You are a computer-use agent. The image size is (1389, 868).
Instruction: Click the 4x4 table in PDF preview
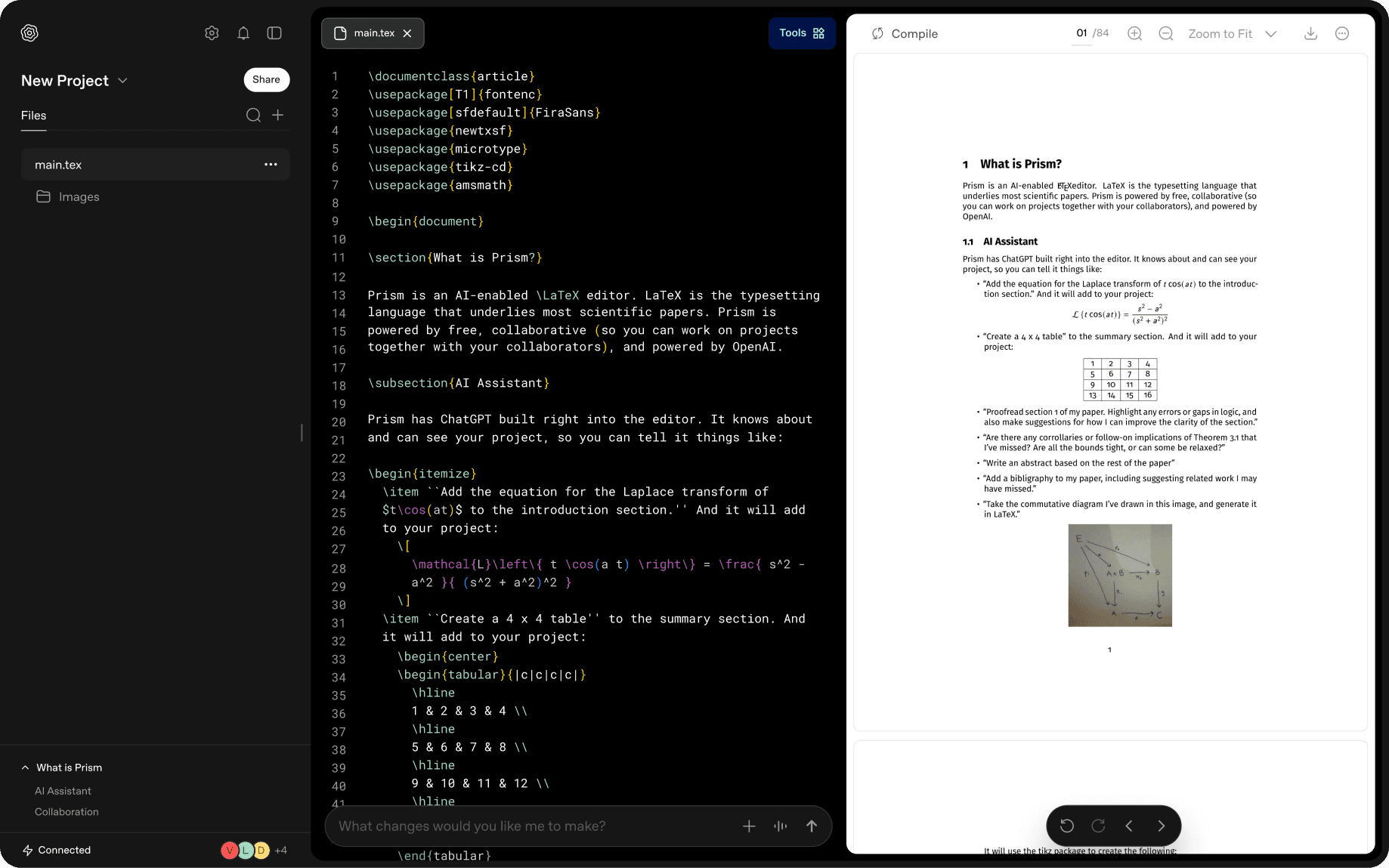click(1120, 379)
